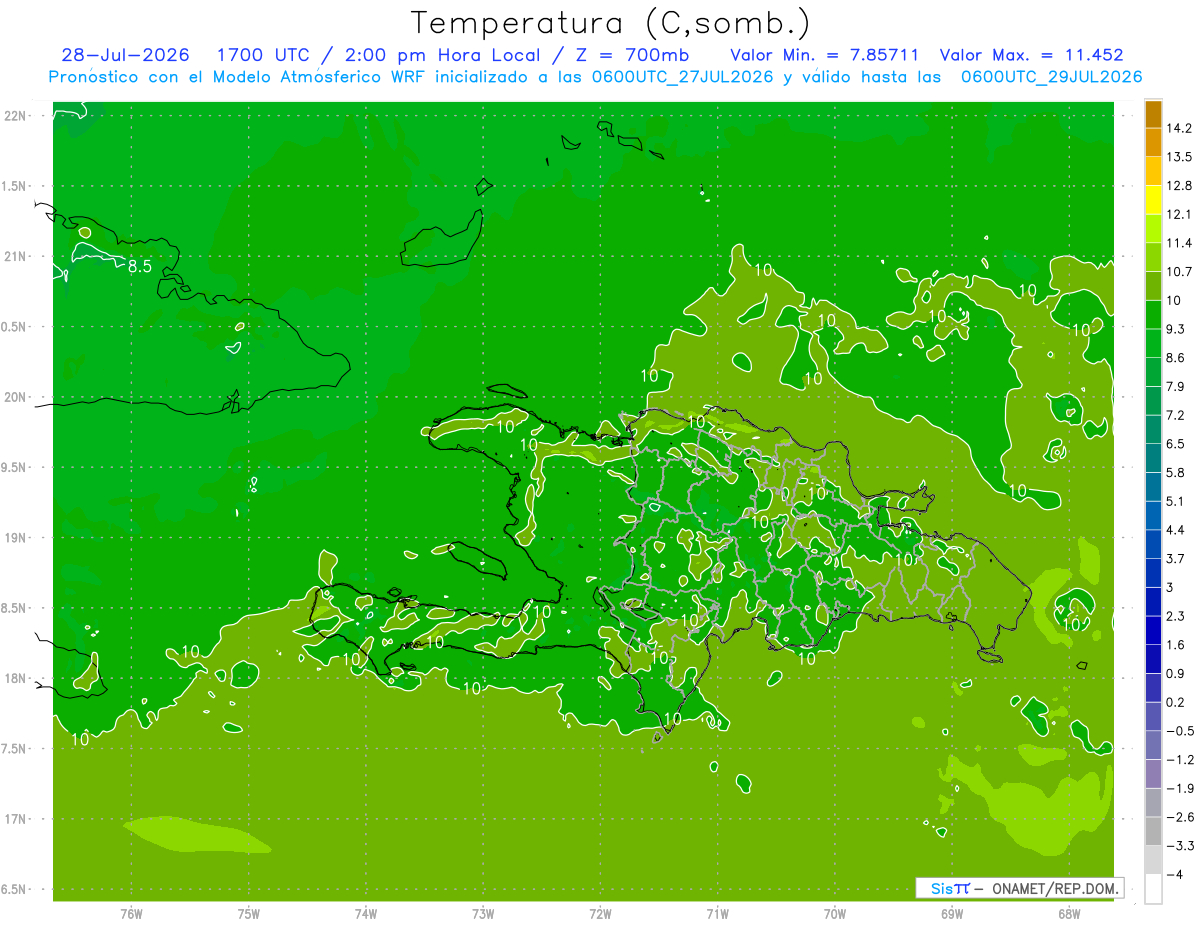Screen dimensions: 1200x927
Task: Click the "75W" longitude label
Action: pos(249,913)
